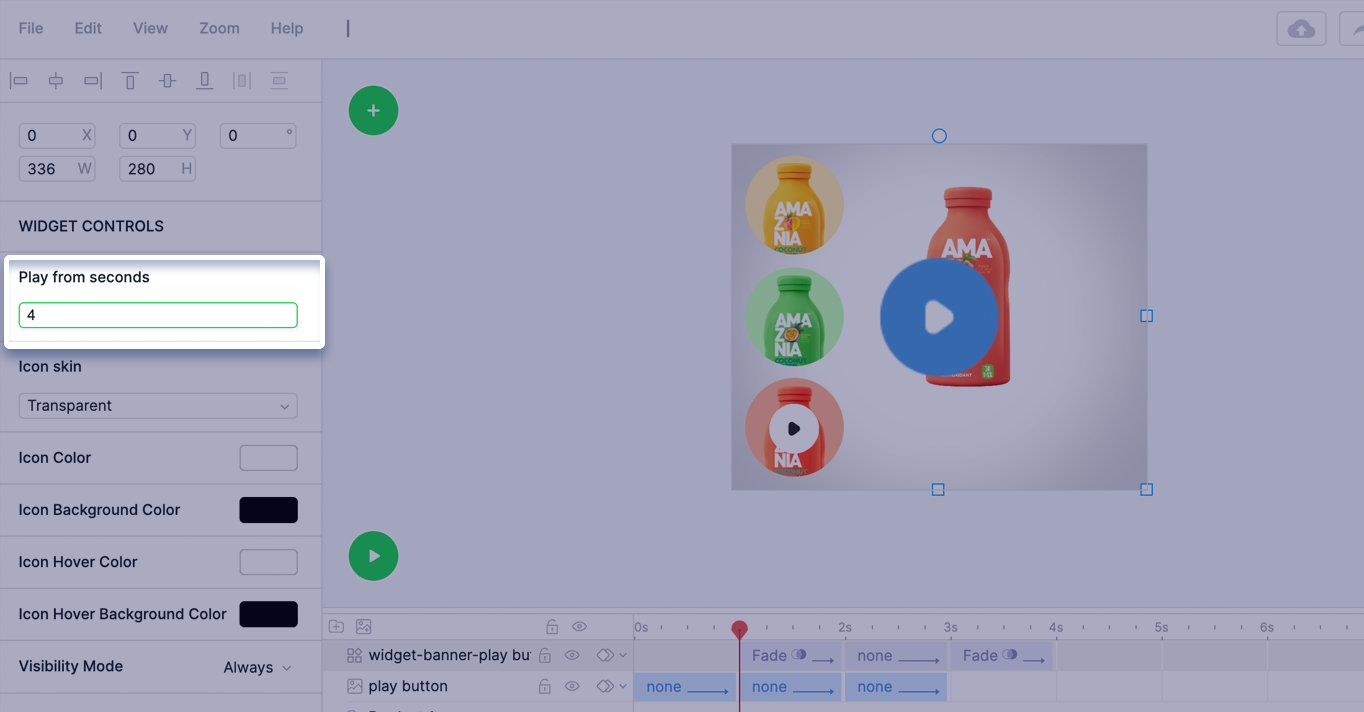This screenshot has width=1364, height=712.
Task: Click the 2s mark on timeline ruler
Action: point(845,628)
